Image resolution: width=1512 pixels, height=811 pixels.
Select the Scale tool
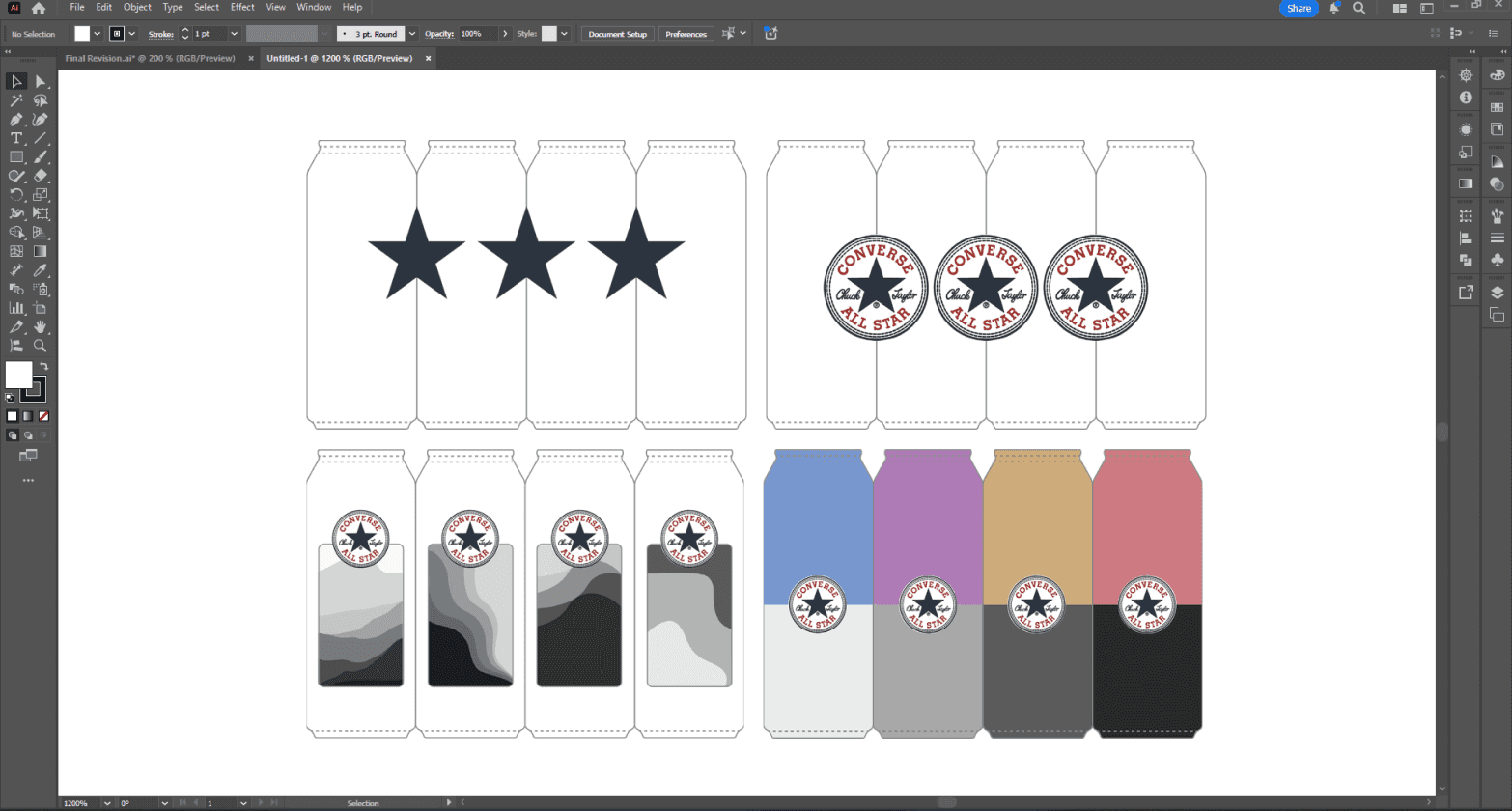[41, 195]
